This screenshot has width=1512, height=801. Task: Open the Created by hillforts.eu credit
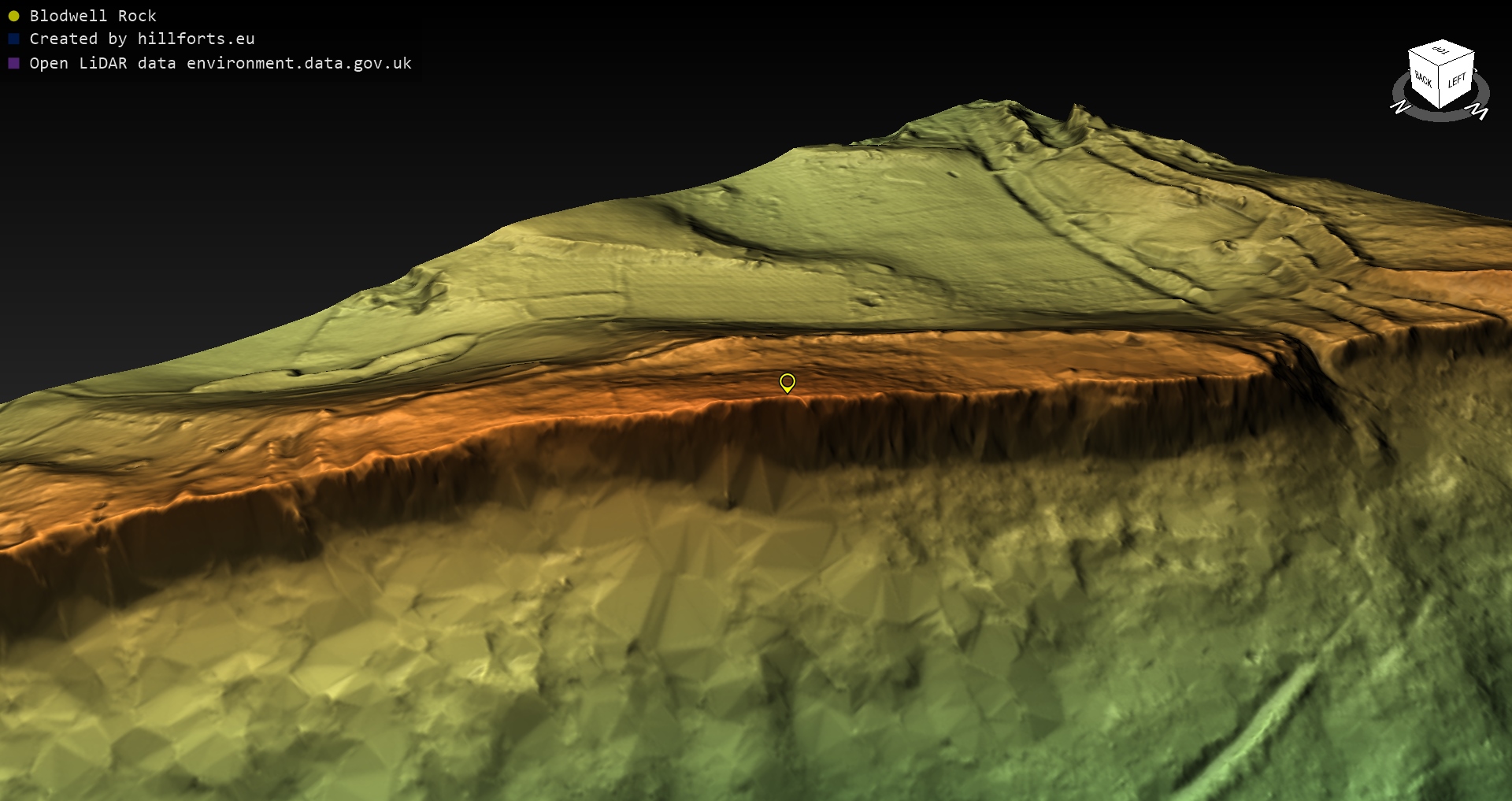coord(142,39)
